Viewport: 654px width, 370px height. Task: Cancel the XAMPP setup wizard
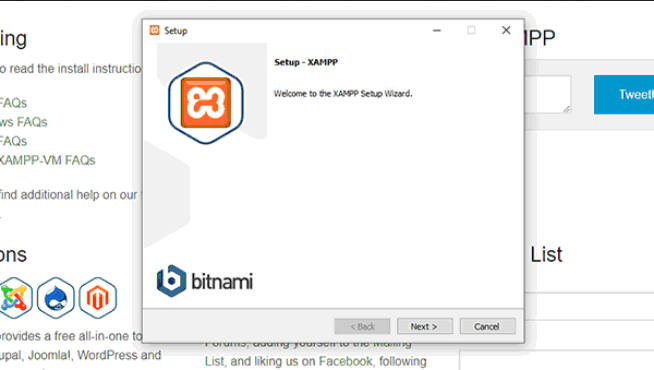click(x=487, y=326)
